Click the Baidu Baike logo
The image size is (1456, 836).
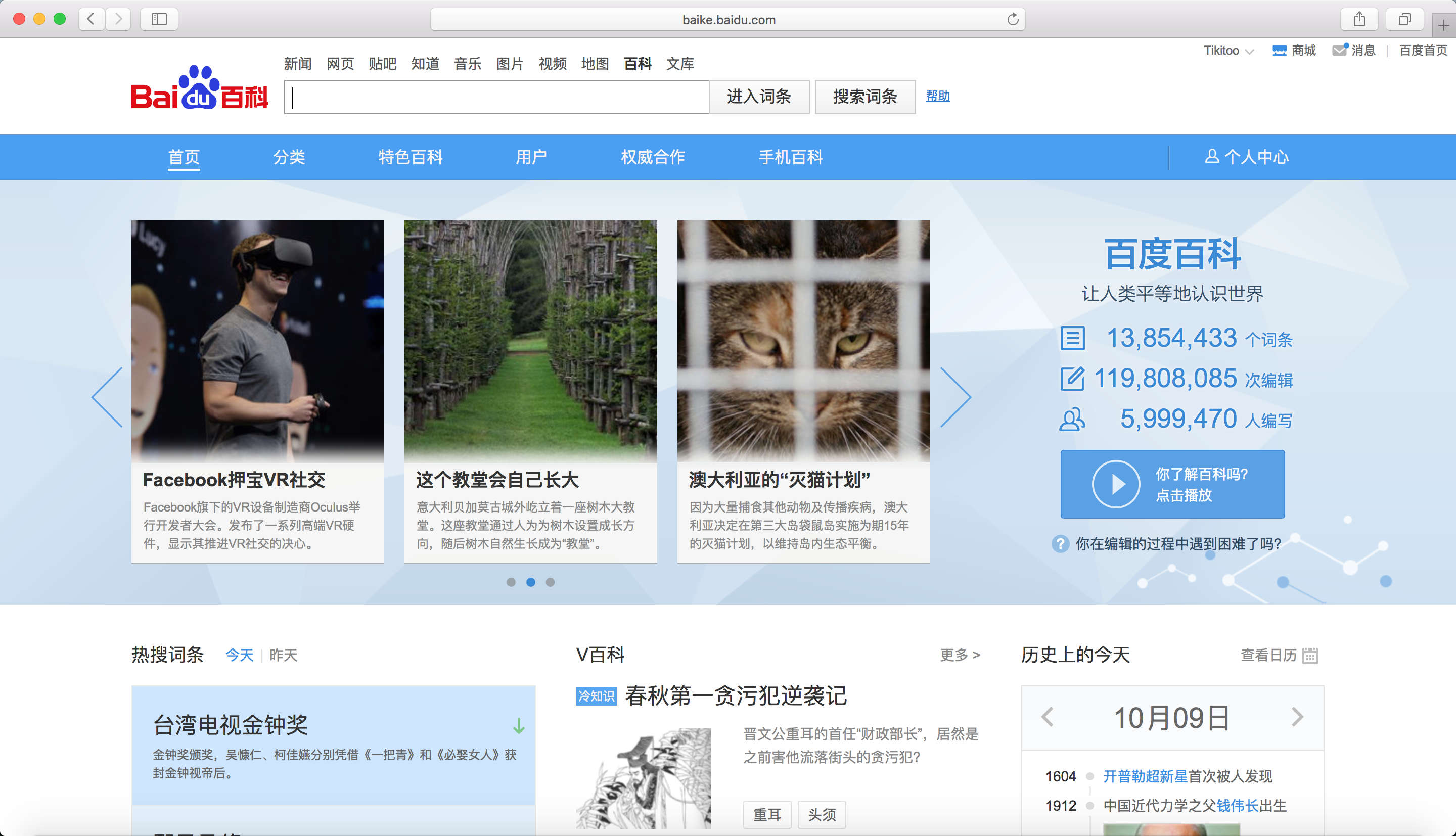(x=200, y=87)
